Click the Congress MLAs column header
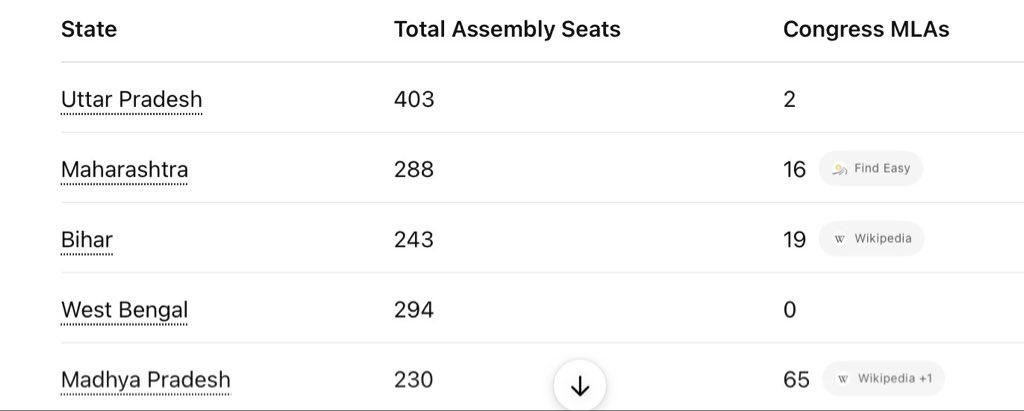The image size is (1024, 411). coord(866,29)
